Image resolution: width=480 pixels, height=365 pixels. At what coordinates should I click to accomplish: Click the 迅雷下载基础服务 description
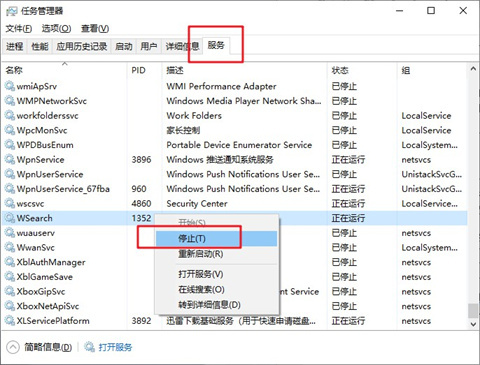[x=241, y=321]
